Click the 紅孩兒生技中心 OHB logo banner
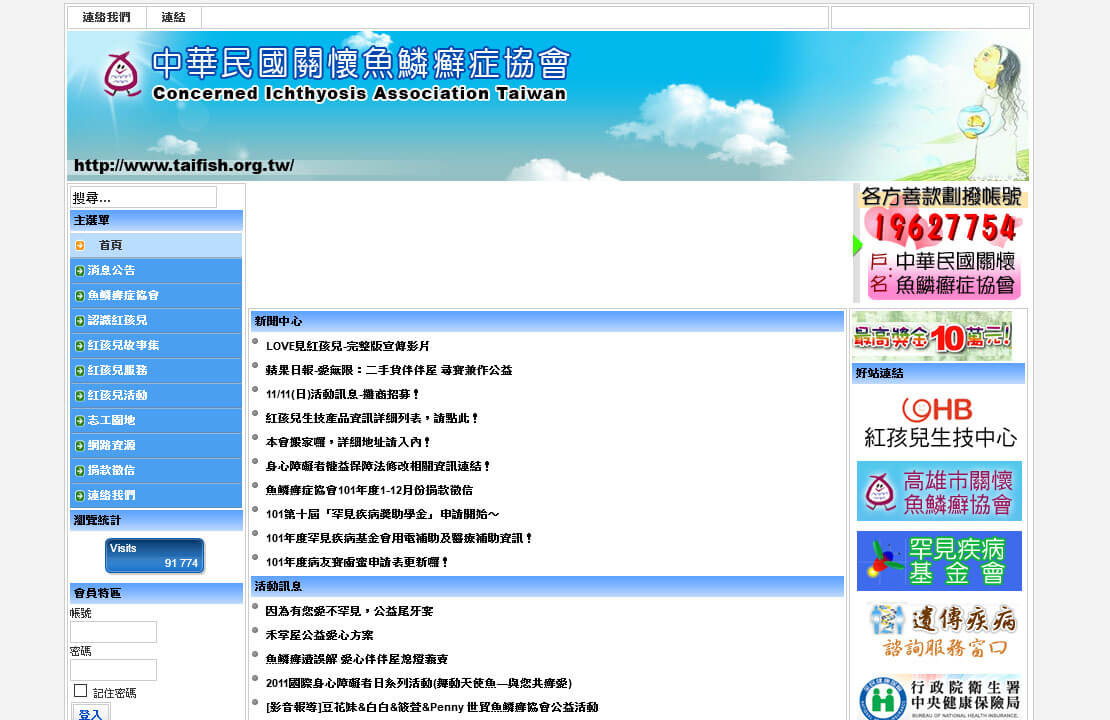This screenshot has width=1110, height=720. [938, 423]
